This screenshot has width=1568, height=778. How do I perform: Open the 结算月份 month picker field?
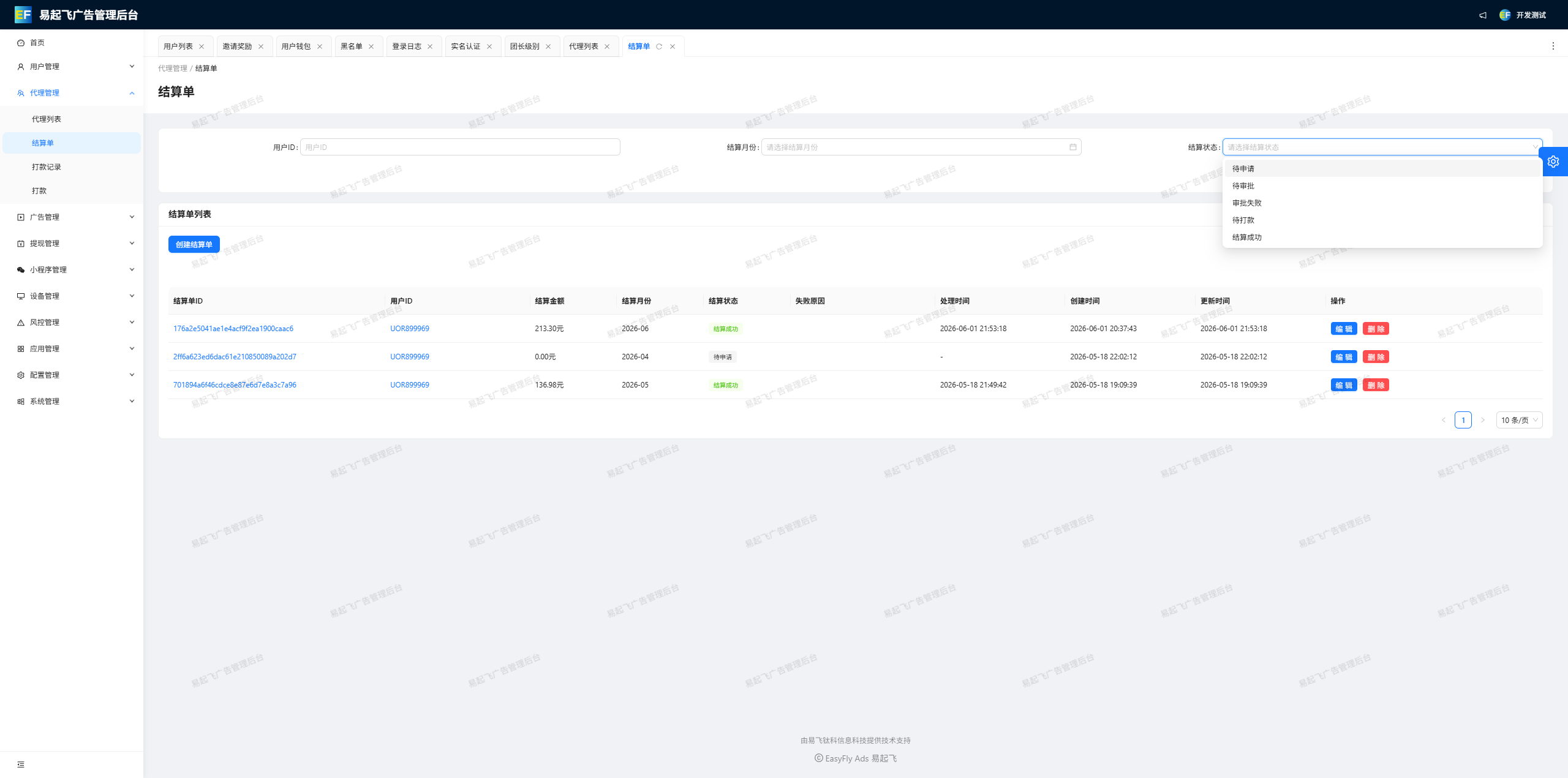point(921,147)
